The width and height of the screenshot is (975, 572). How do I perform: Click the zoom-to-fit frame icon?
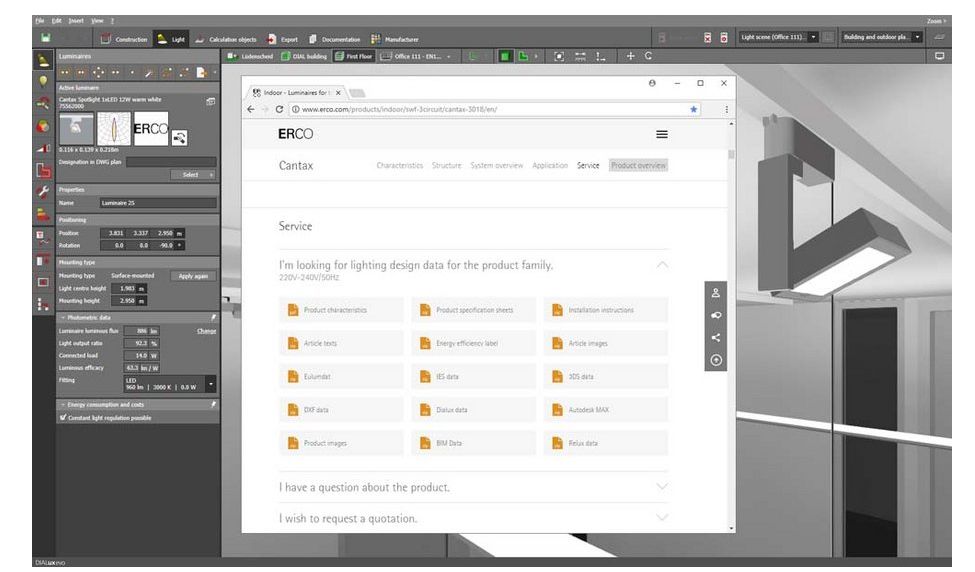coord(559,56)
